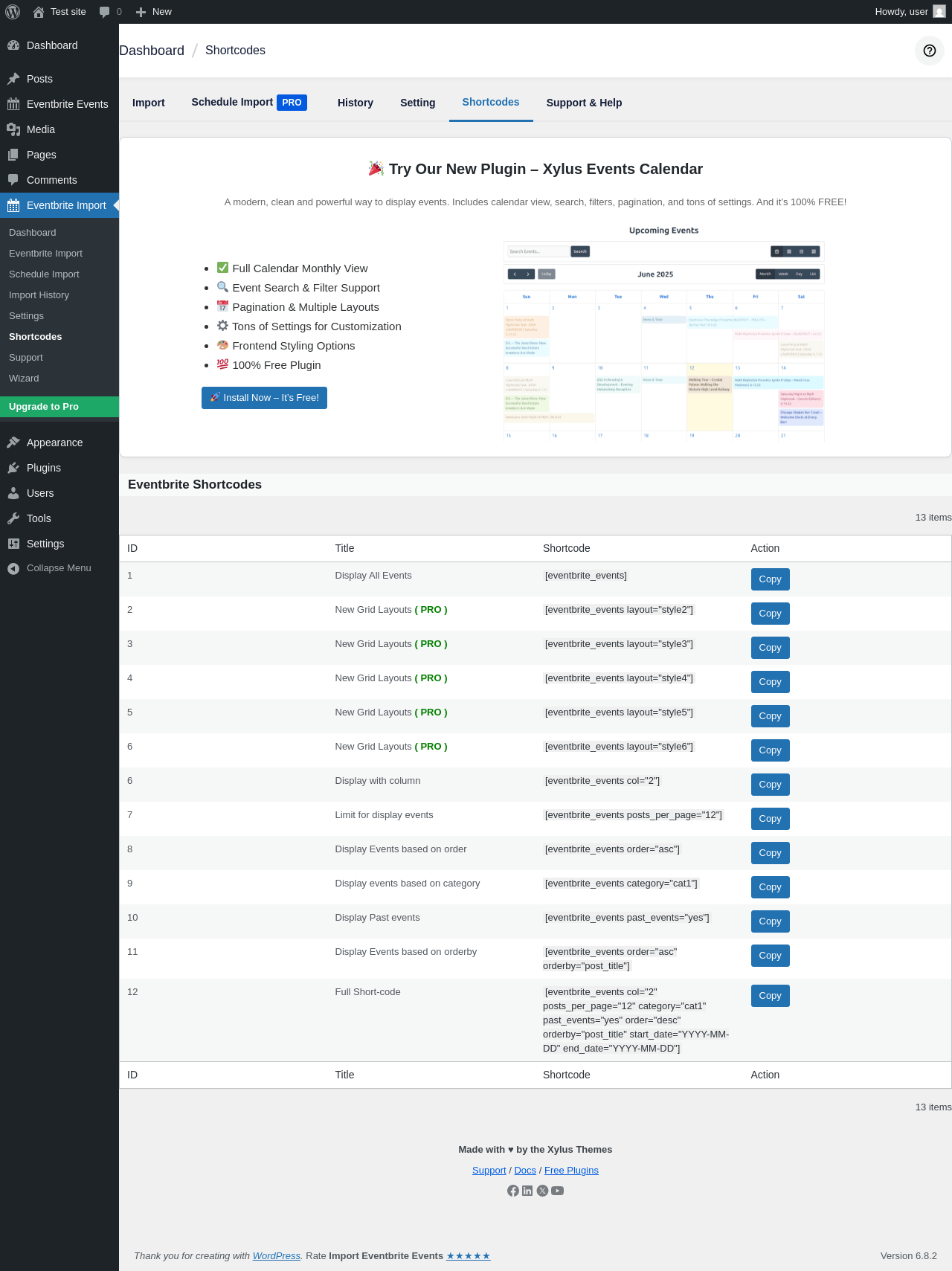Open Appearance with the paintbrush icon

pyautogui.click(x=59, y=443)
